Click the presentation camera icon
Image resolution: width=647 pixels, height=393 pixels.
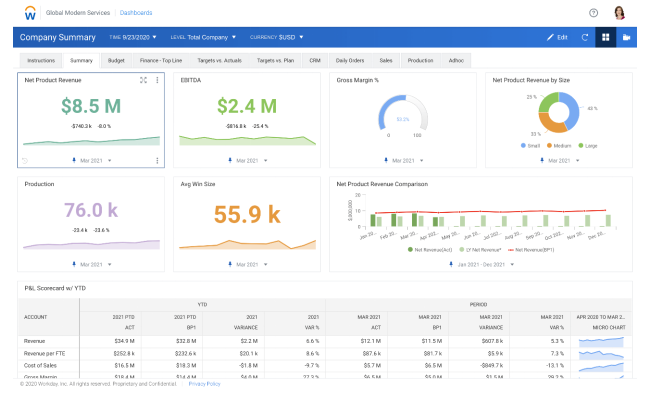[626, 37]
